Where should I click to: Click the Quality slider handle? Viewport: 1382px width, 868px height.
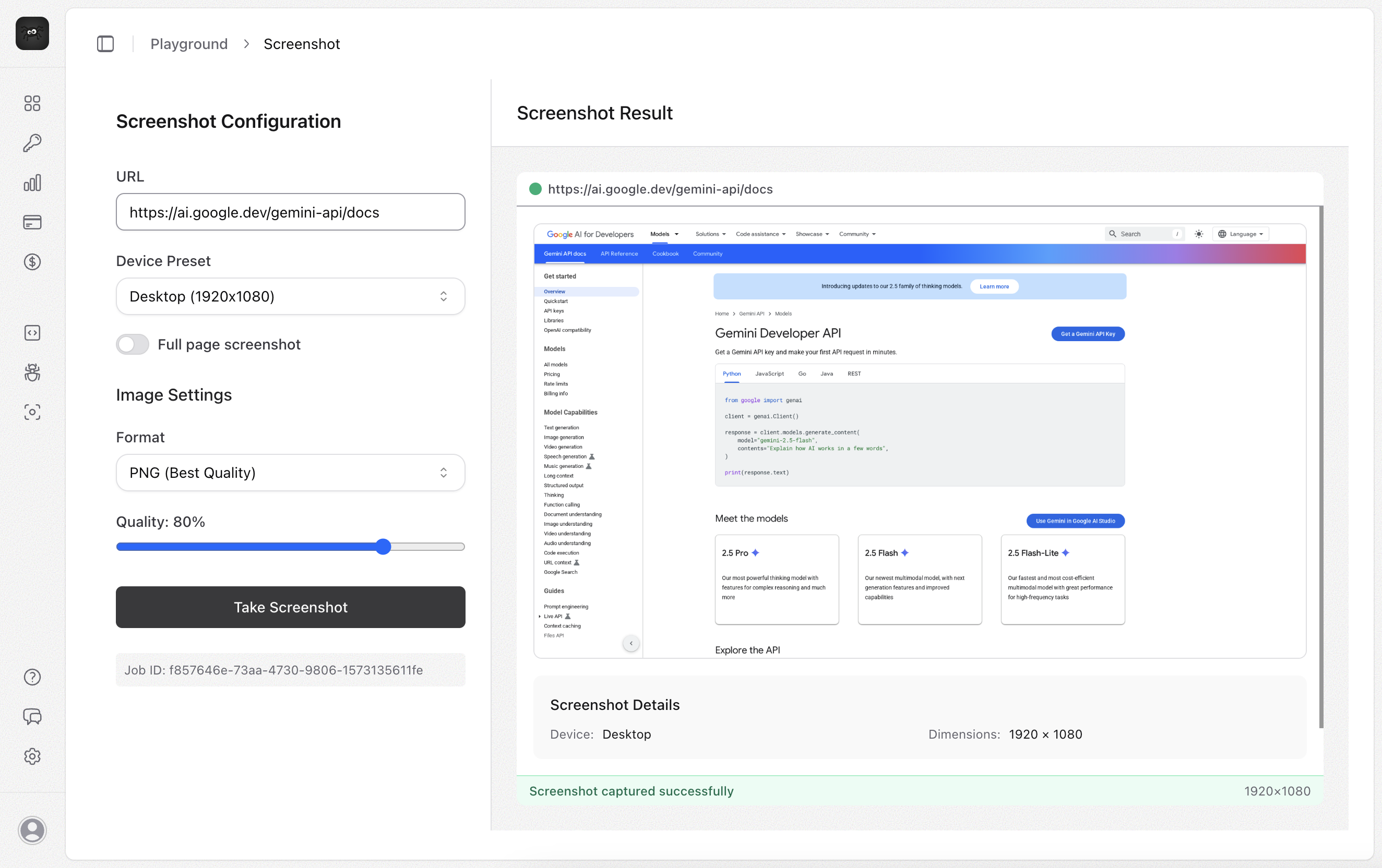pos(384,546)
